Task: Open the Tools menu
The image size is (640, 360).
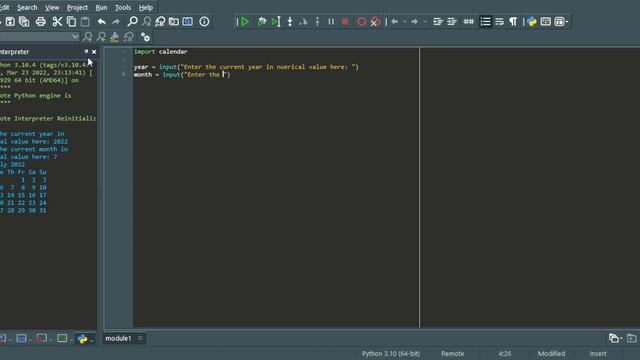Action: click(x=123, y=7)
